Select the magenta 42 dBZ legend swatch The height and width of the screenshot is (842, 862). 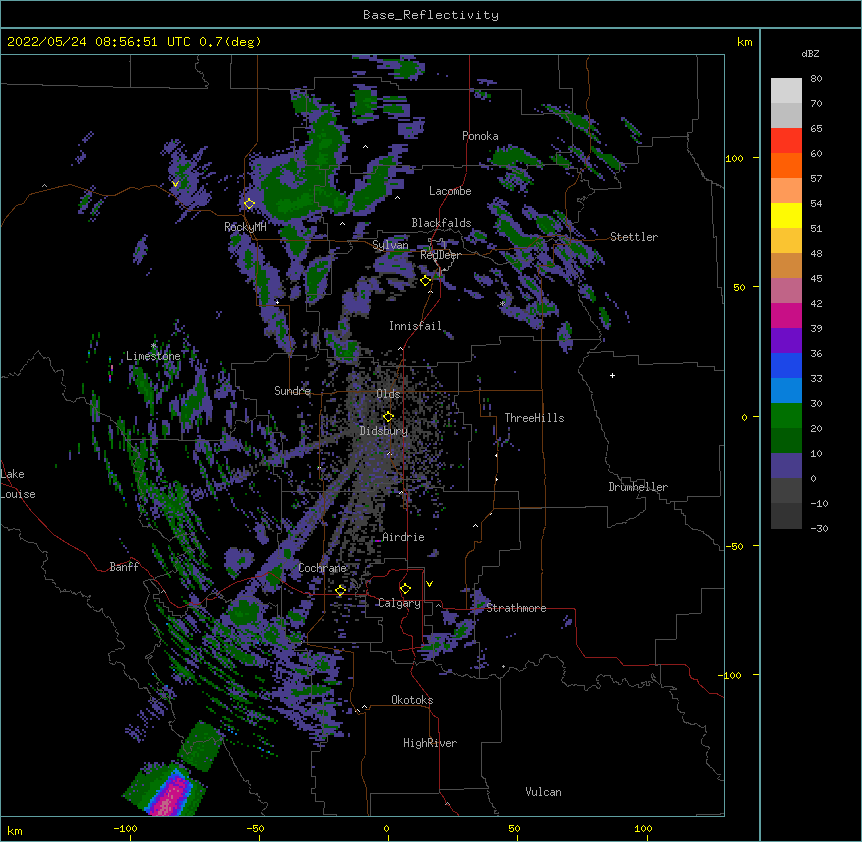[x=786, y=315]
